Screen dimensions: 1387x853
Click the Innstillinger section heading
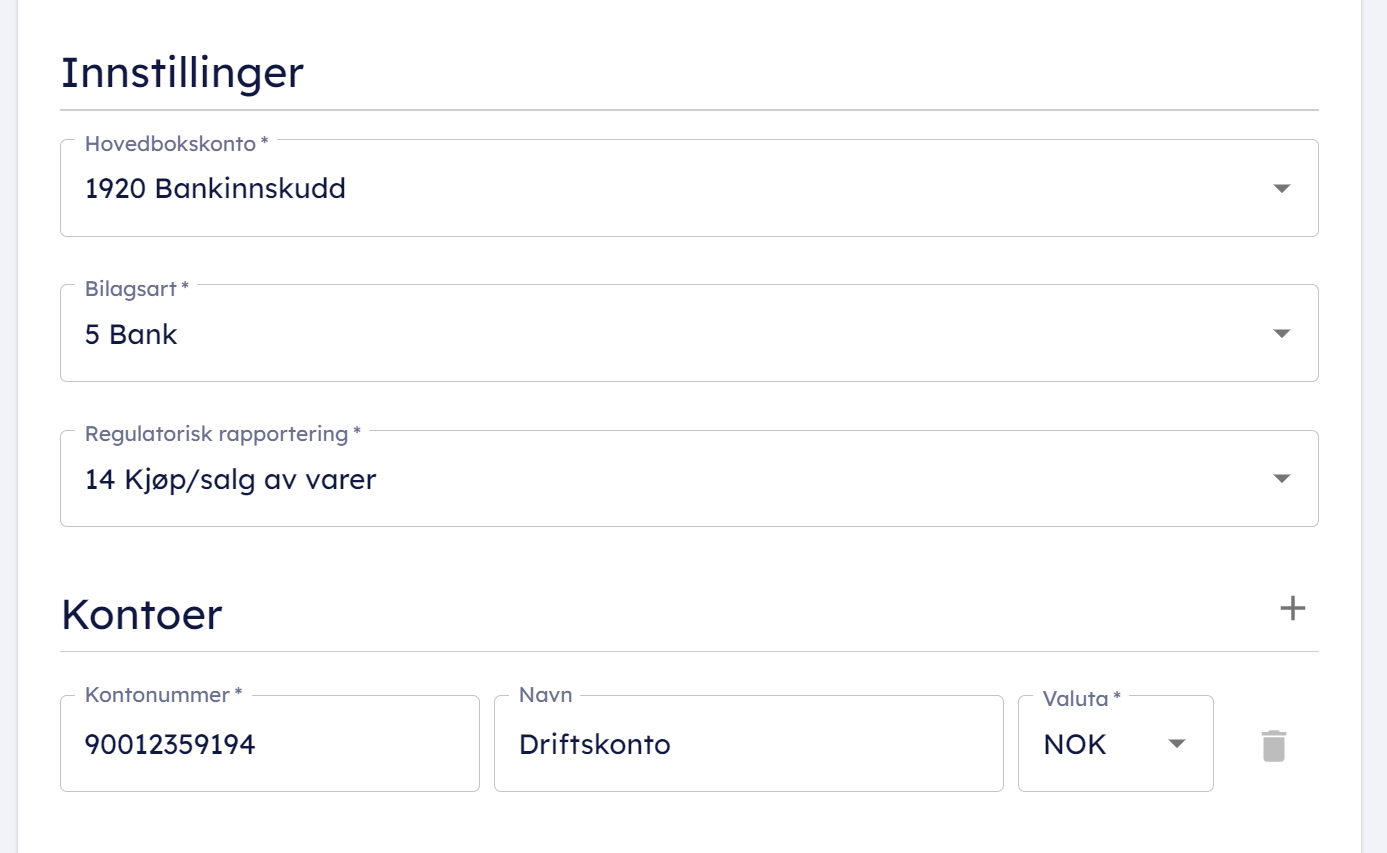pos(182,73)
